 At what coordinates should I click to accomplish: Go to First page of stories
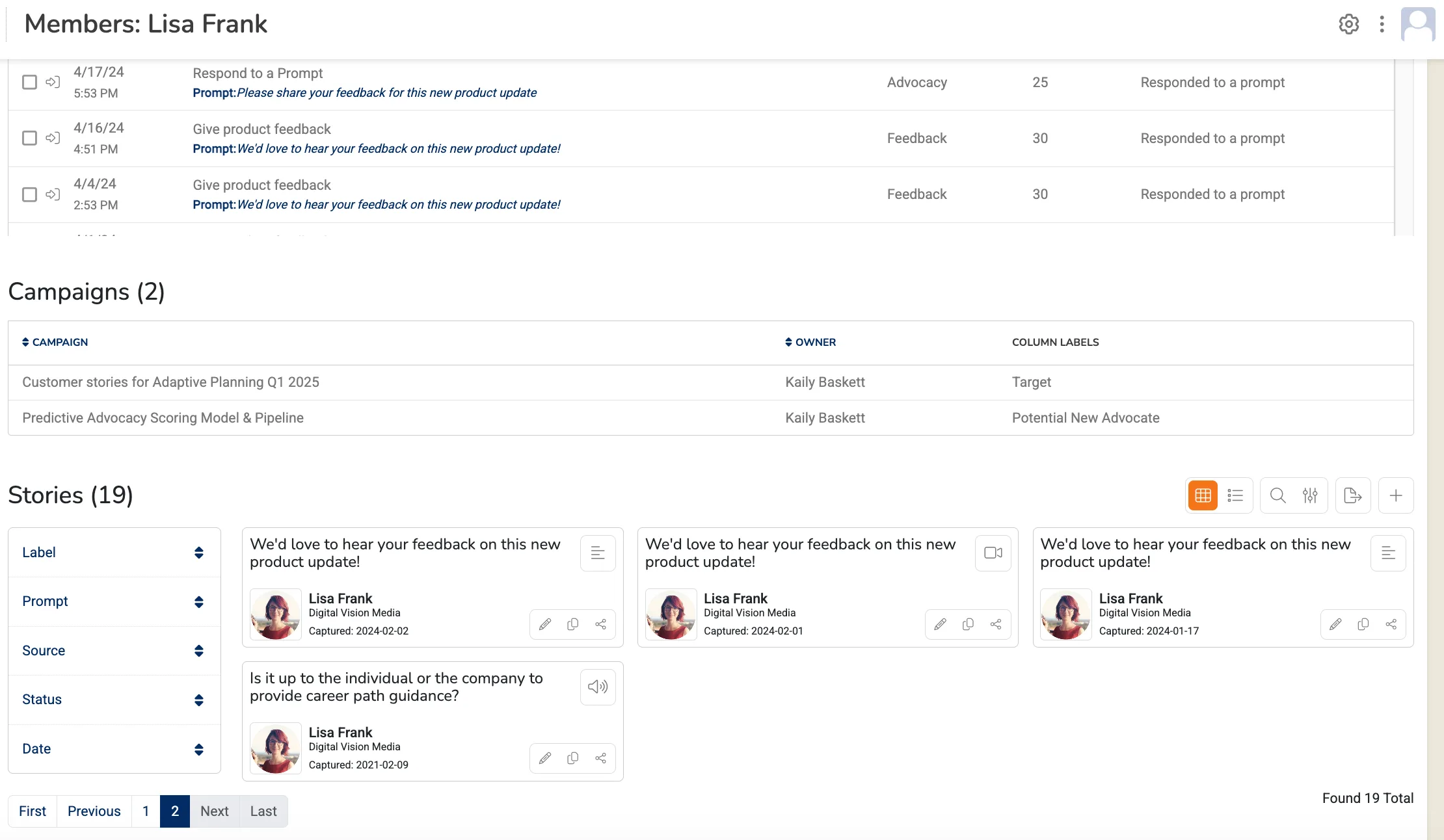point(33,811)
